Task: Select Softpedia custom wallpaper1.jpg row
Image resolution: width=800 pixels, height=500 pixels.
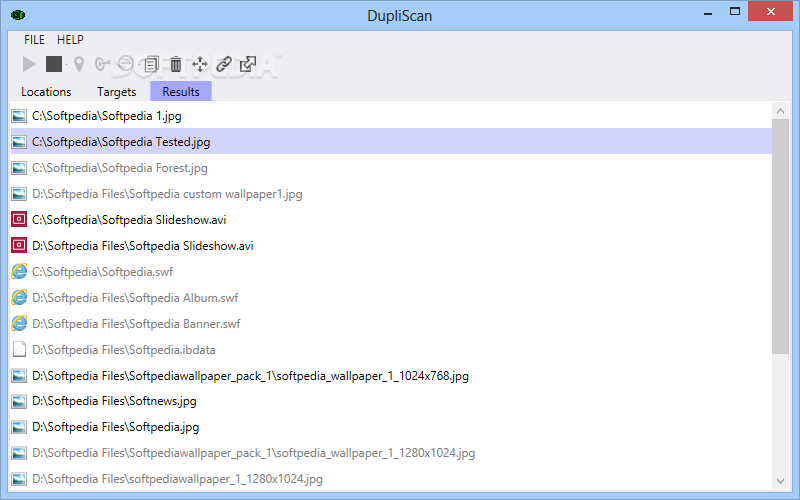Action: pyautogui.click(x=391, y=193)
